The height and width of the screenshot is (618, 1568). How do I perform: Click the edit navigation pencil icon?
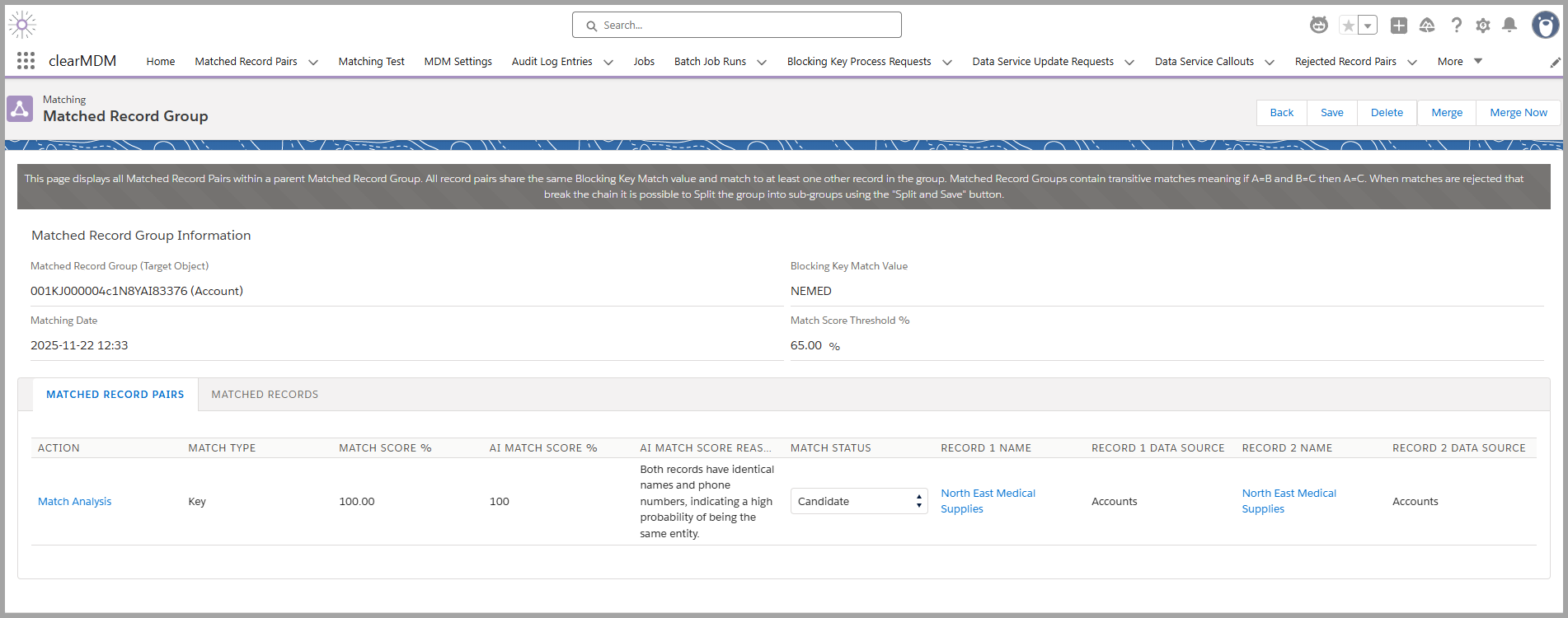[1555, 62]
